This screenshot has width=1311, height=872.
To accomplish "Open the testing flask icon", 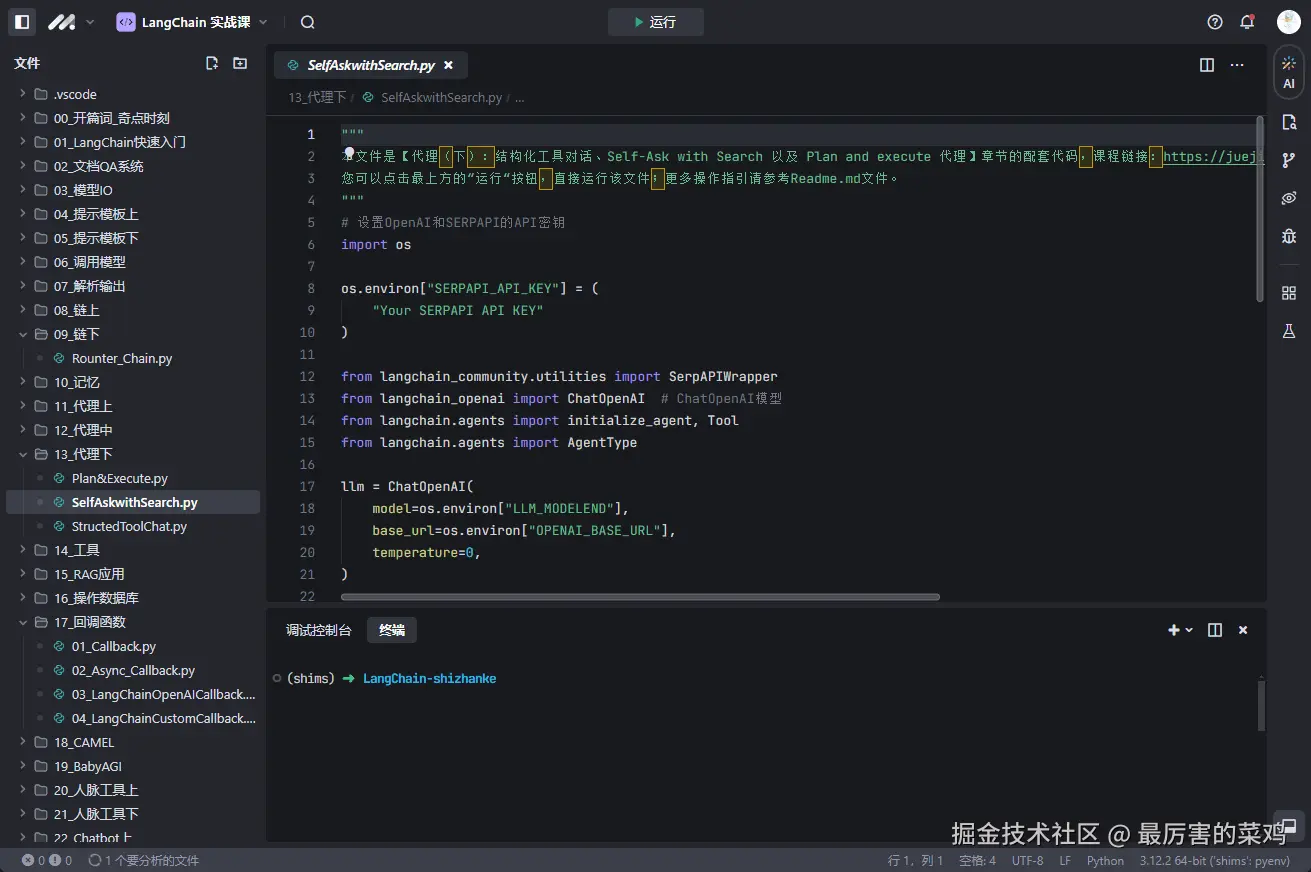I will pos(1289,331).
